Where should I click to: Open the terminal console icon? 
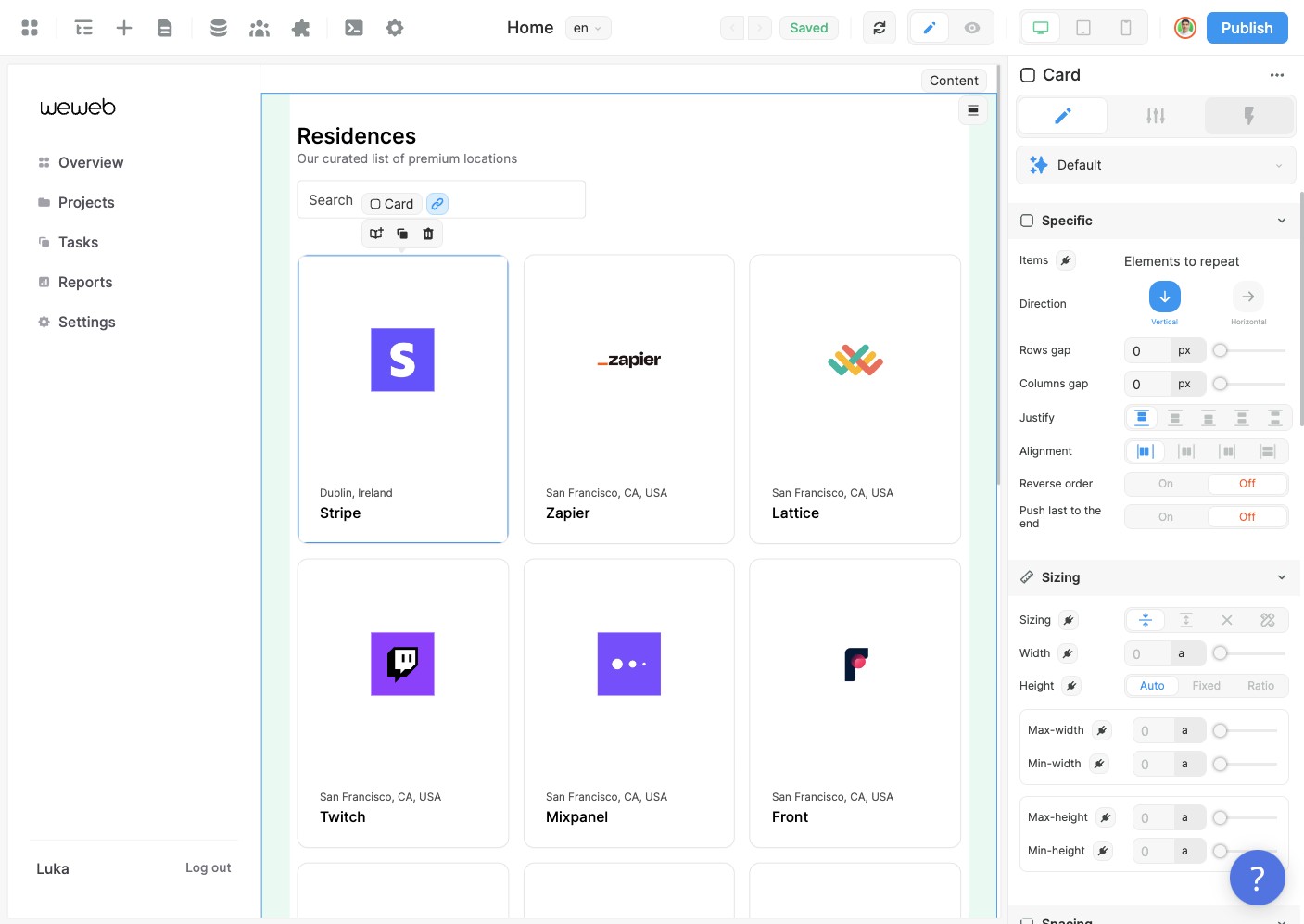click(354, 28)
